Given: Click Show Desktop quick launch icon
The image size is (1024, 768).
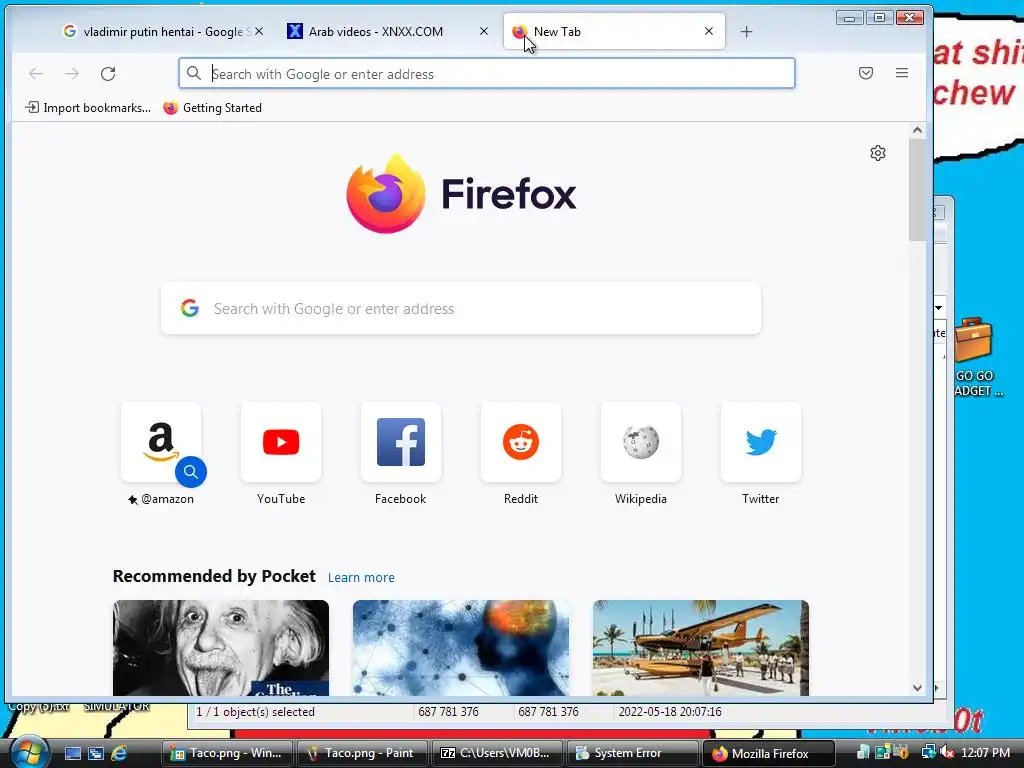Looking at the screenshot, I should click(x=72, y=753).
